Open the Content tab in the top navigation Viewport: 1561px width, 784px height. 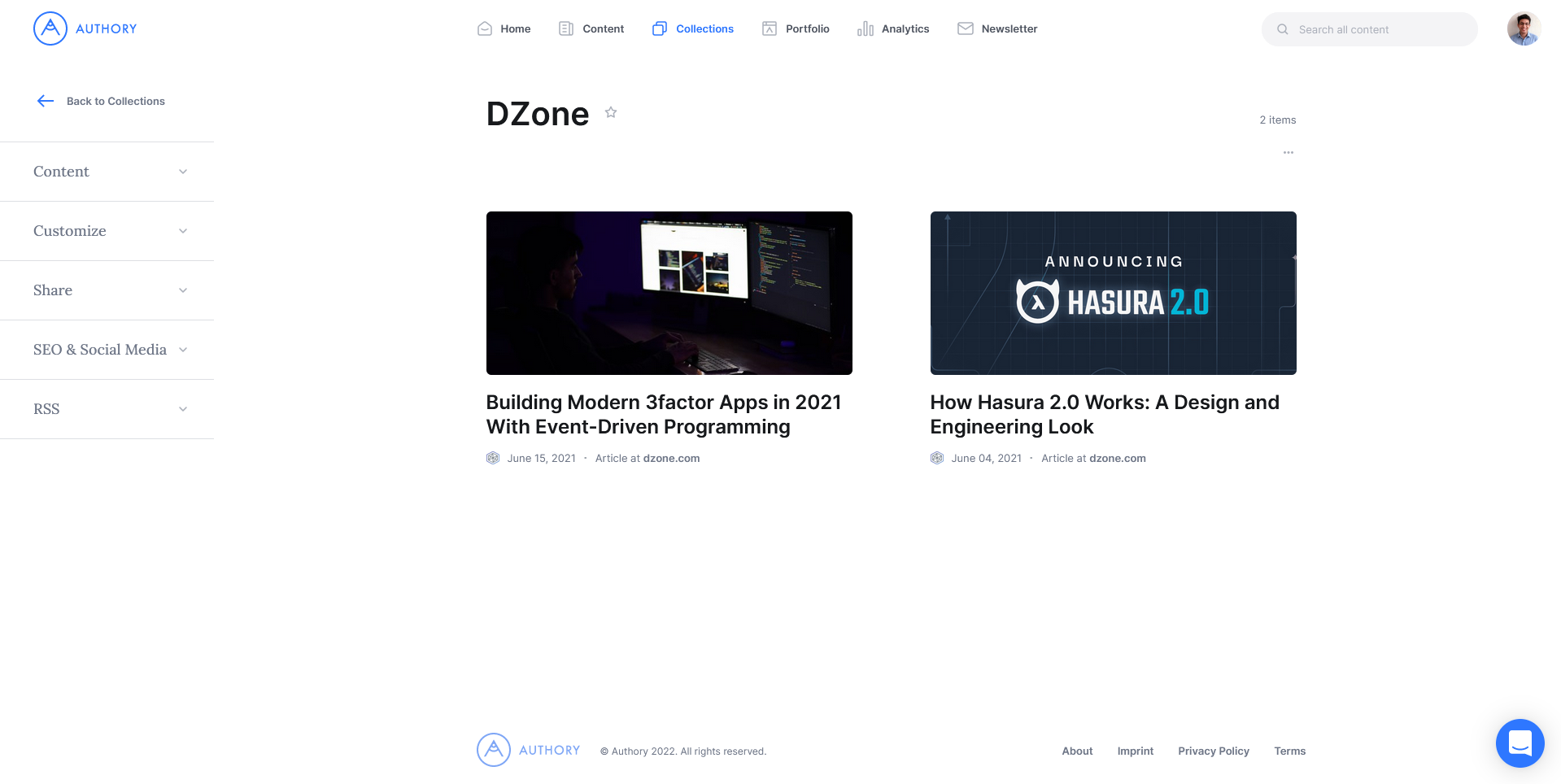591,28
